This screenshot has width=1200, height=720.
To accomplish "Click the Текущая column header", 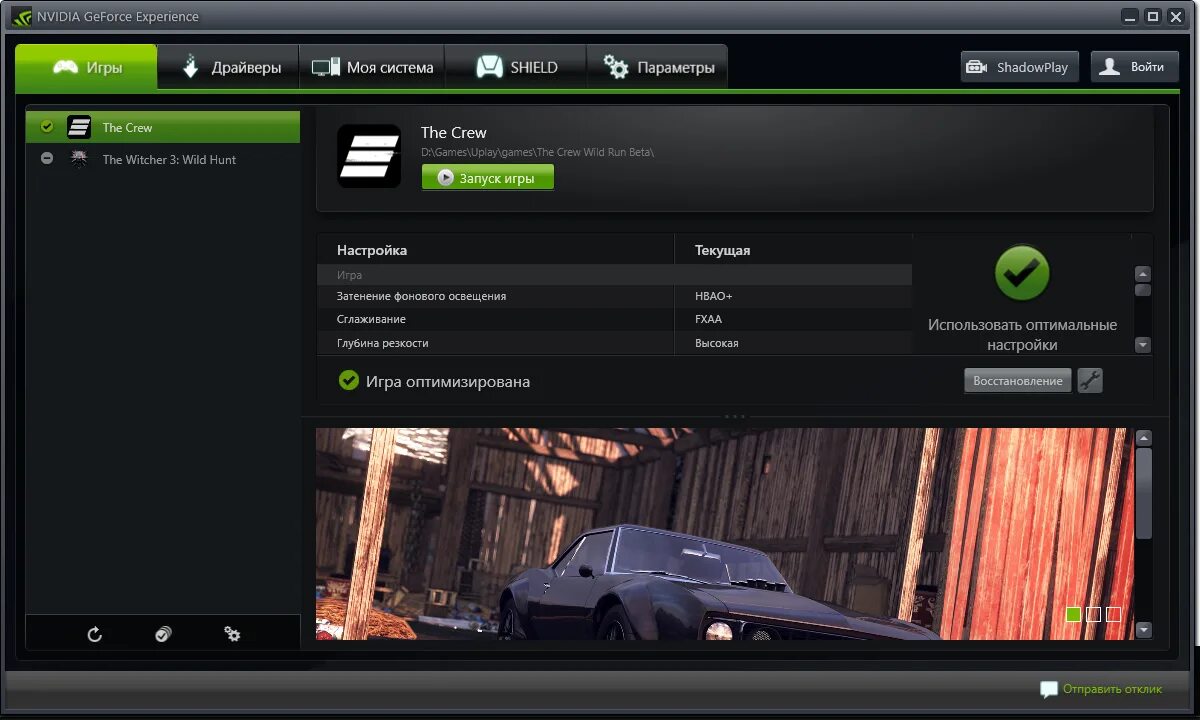I will click(722, 250).
